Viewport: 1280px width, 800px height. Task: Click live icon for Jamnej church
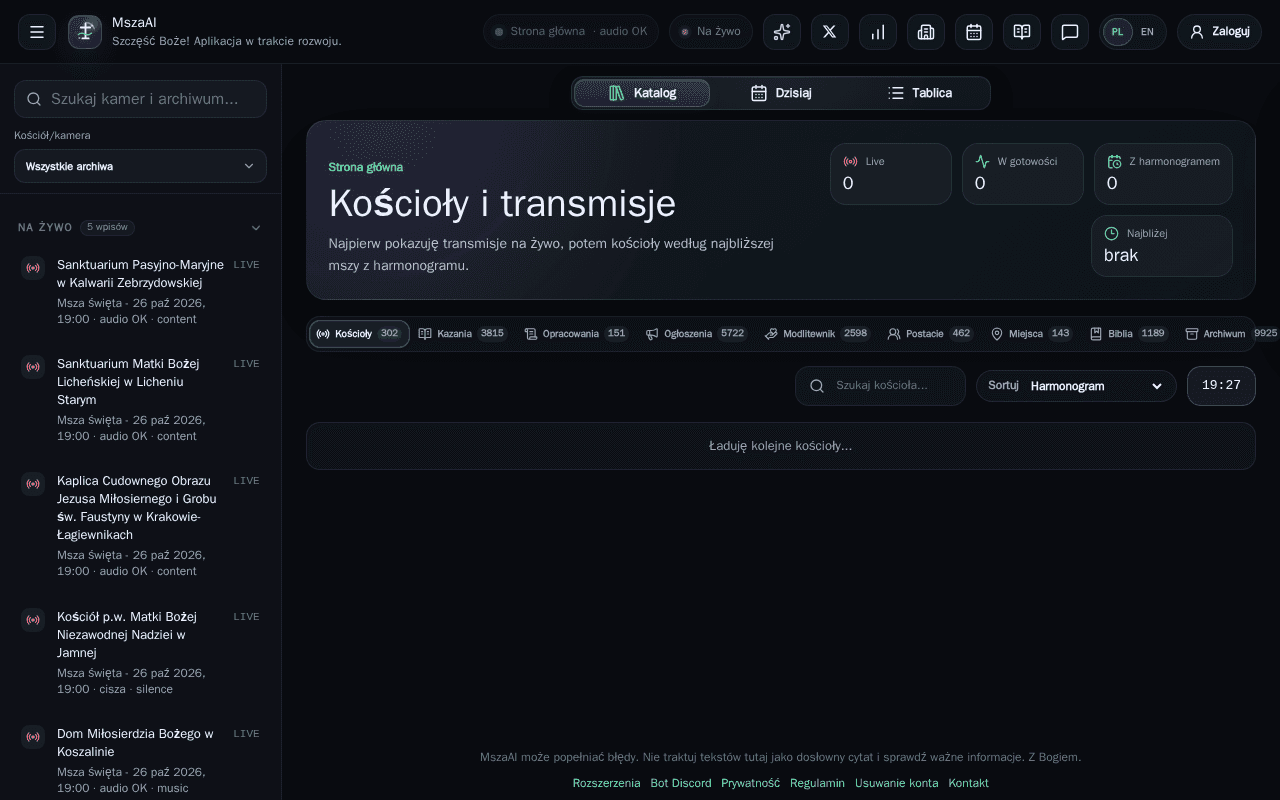[33, 620]
